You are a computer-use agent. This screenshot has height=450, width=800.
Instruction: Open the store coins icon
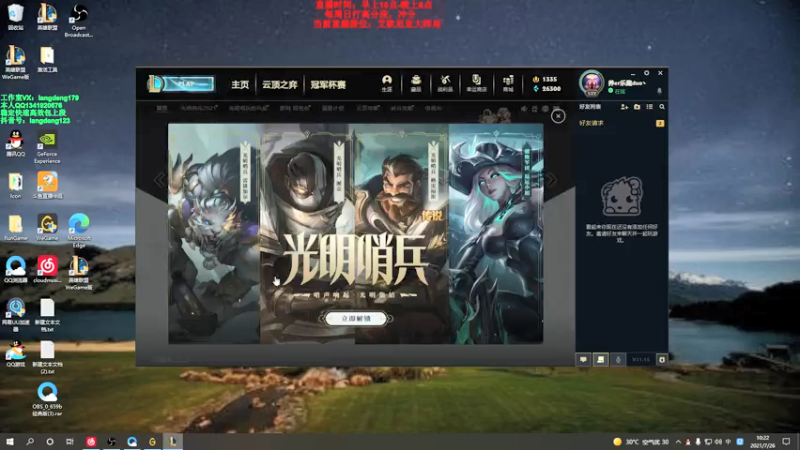[508, 83]
